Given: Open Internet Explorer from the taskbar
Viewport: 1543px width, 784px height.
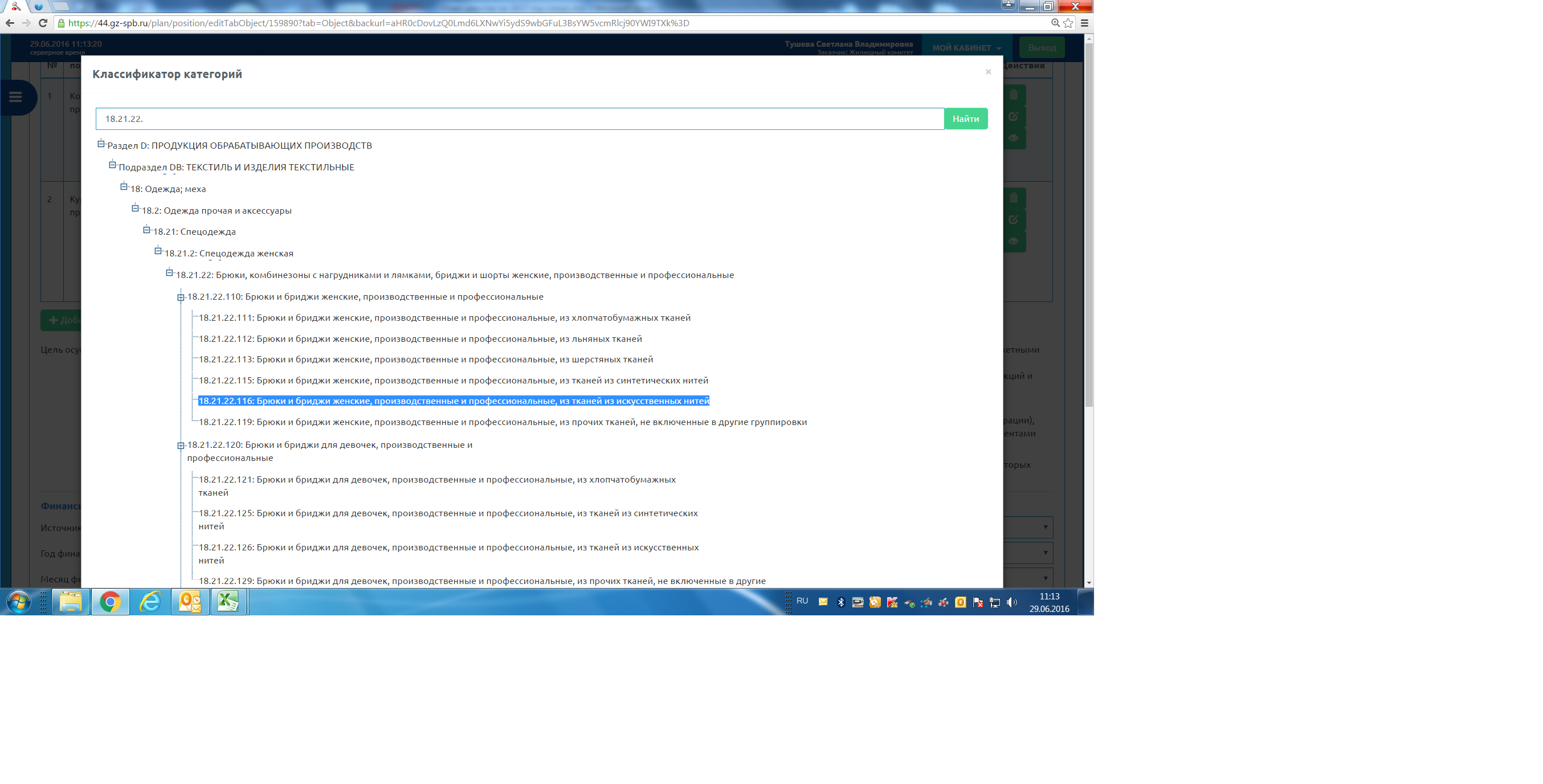Looking at the screenshot, I should click(150, 601).
